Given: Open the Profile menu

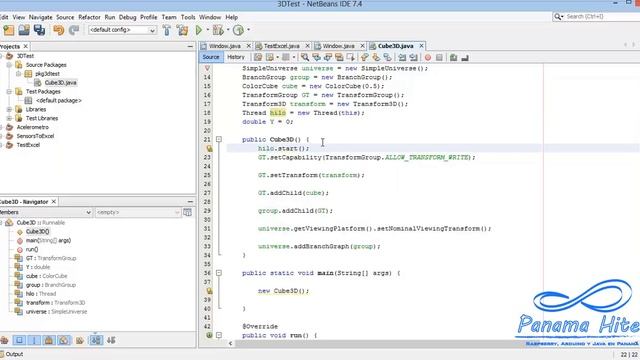Looking at the screenshot, I should coord(149,17).
